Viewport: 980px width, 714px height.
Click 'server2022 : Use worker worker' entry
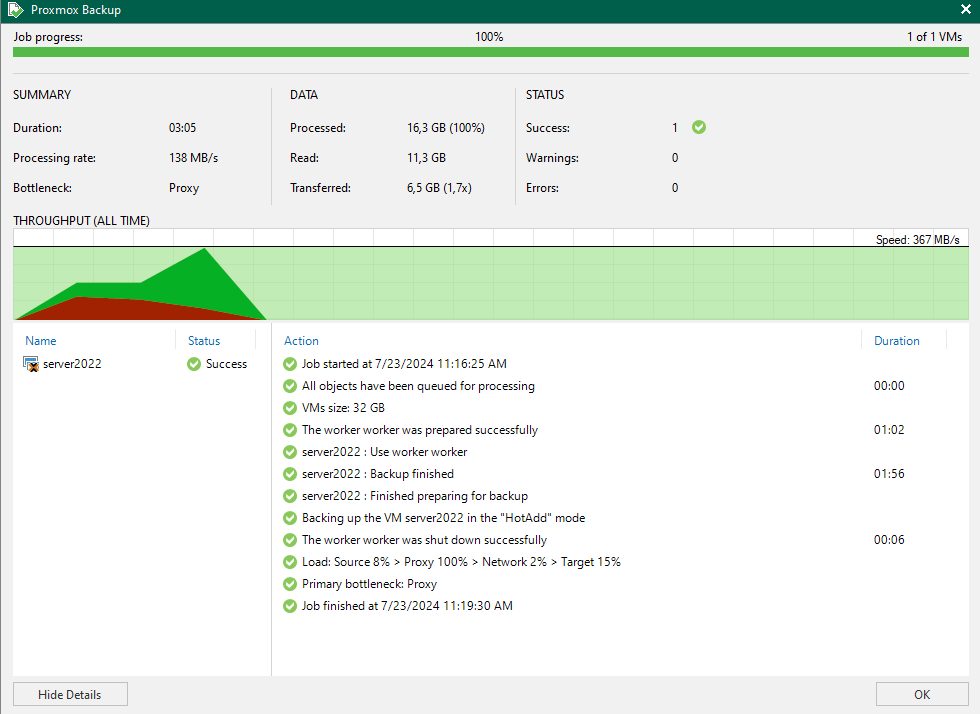pyautogui.click(x=384, y=451)
